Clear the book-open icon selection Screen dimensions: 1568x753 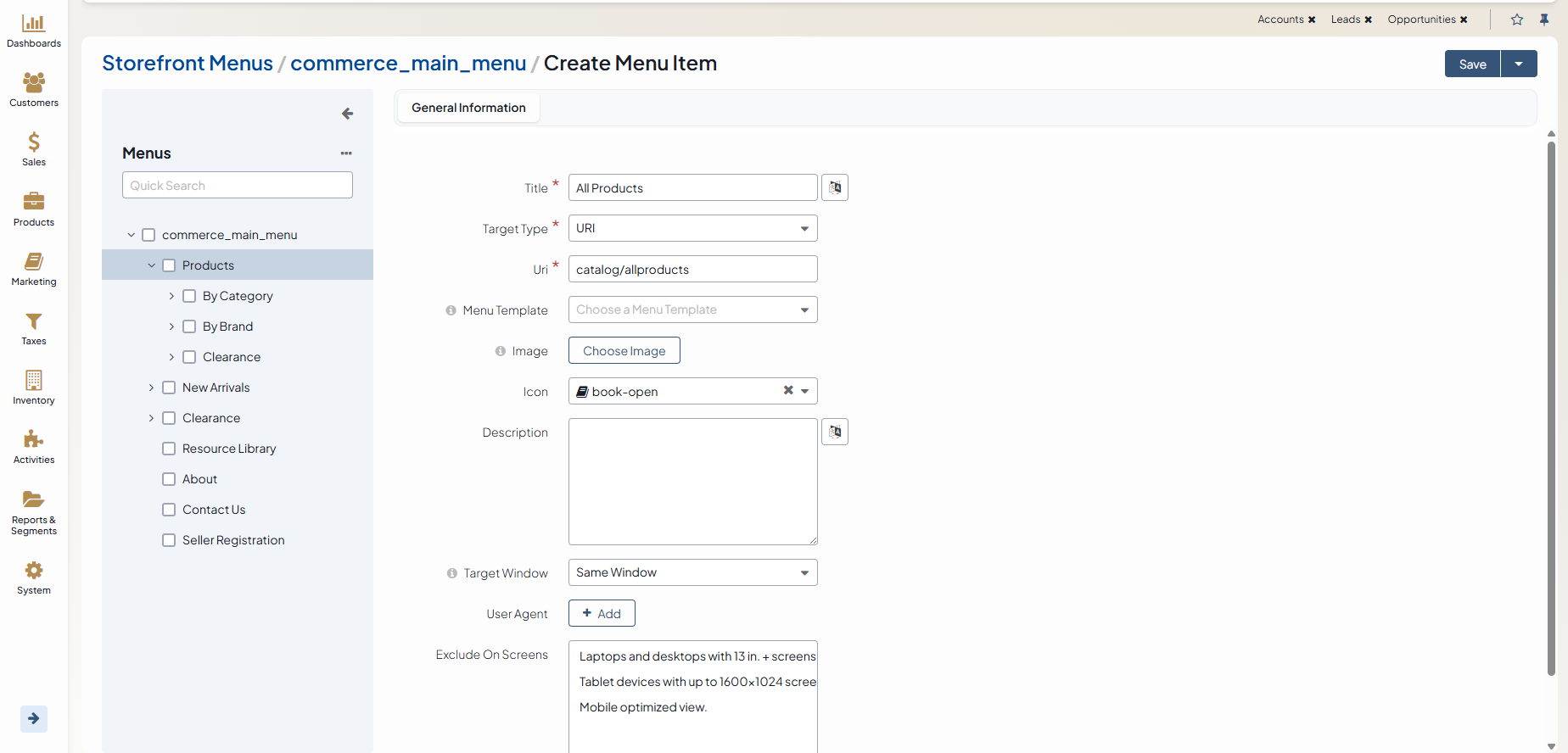[x=788, y=391]
